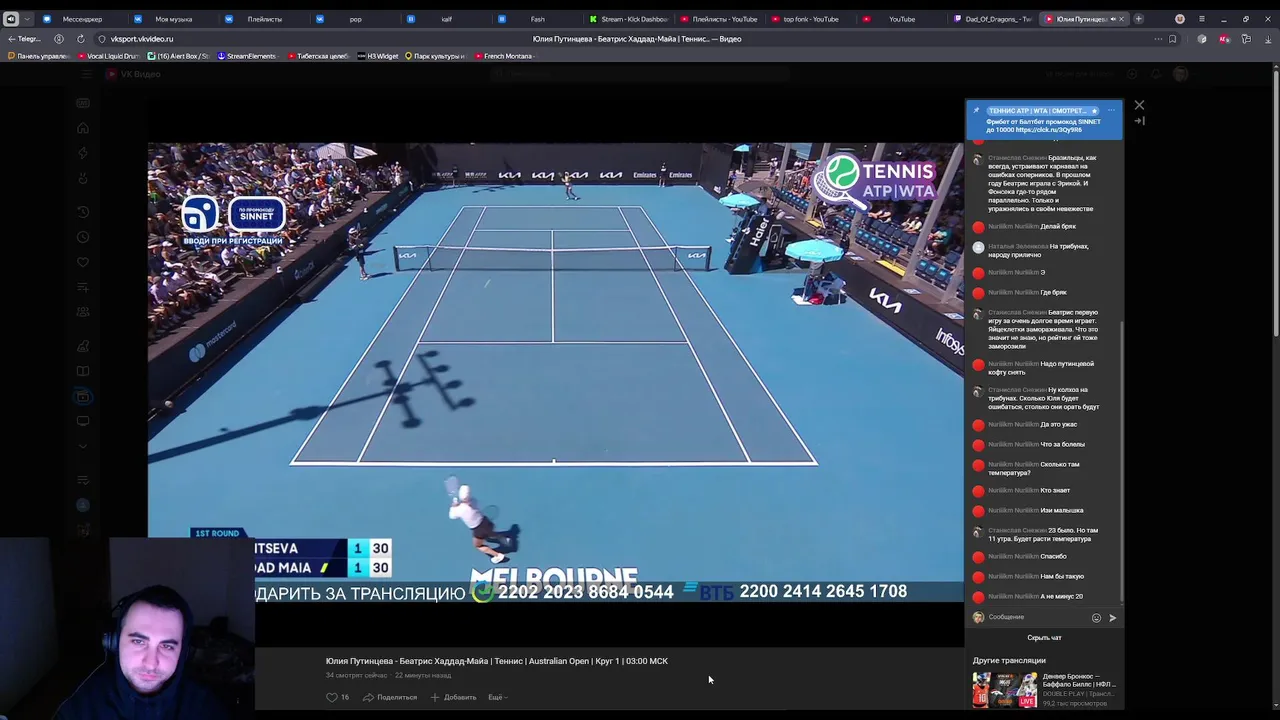Screen dimensions: 1280x720
Task: Switch to the Моя музыка browser tab
Action: coord(174,19)
